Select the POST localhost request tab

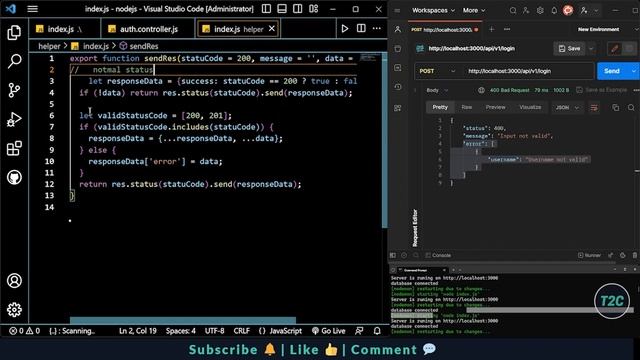point(444,29)
